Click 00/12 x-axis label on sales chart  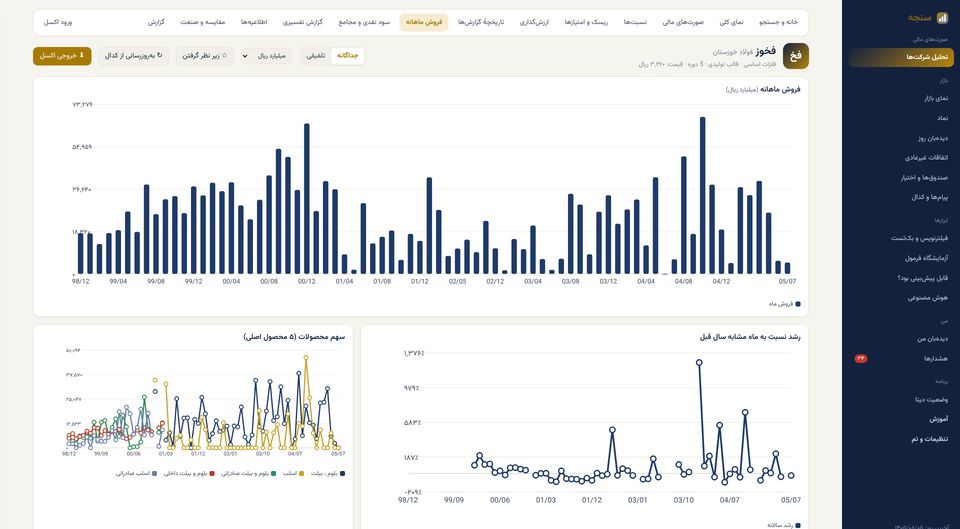[x=307, y=282]
